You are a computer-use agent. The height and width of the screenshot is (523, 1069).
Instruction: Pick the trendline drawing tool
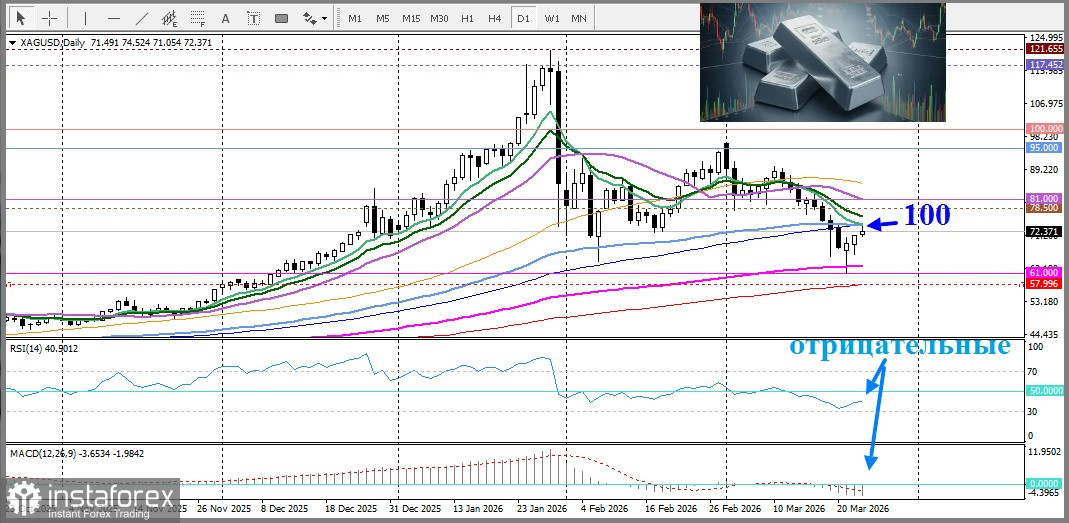pos(141,18)
